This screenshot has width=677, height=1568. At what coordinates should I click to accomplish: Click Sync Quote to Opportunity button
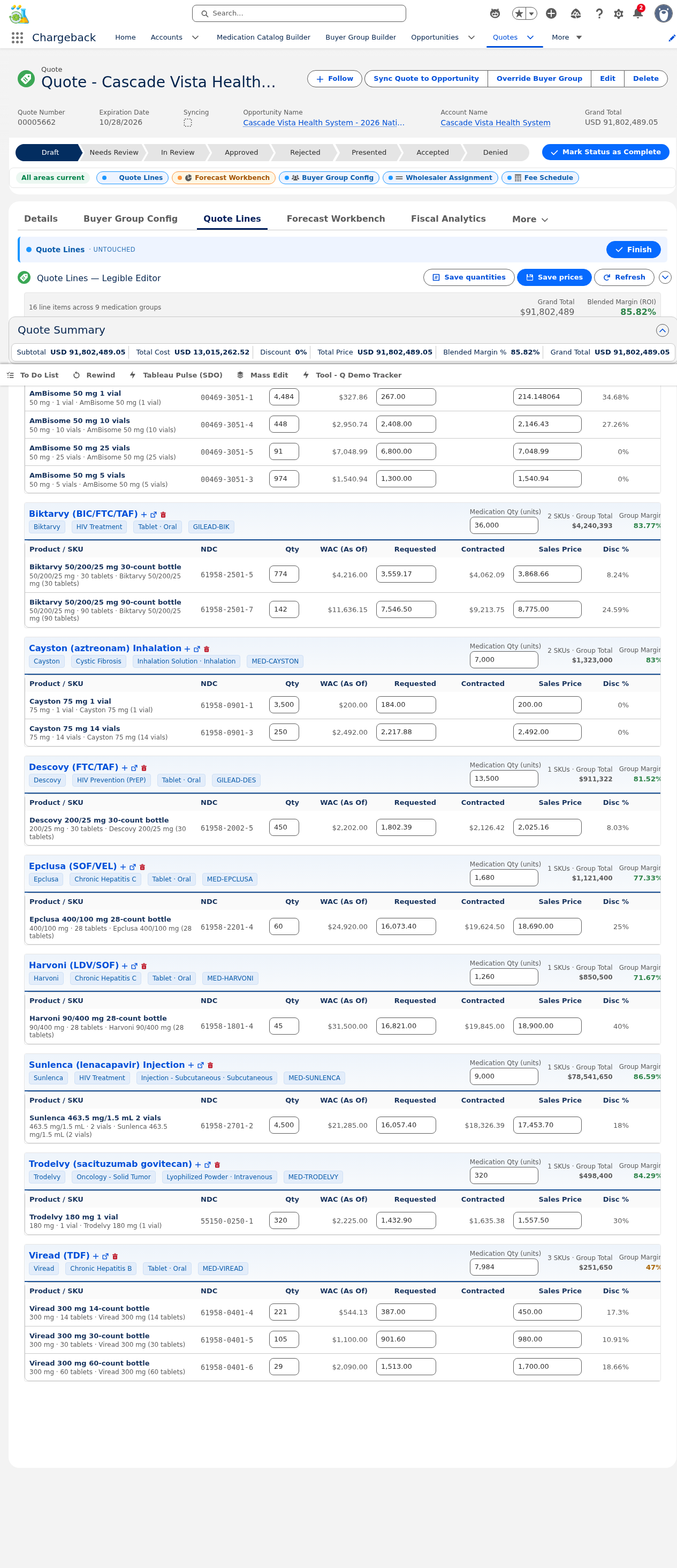[426, 79]
